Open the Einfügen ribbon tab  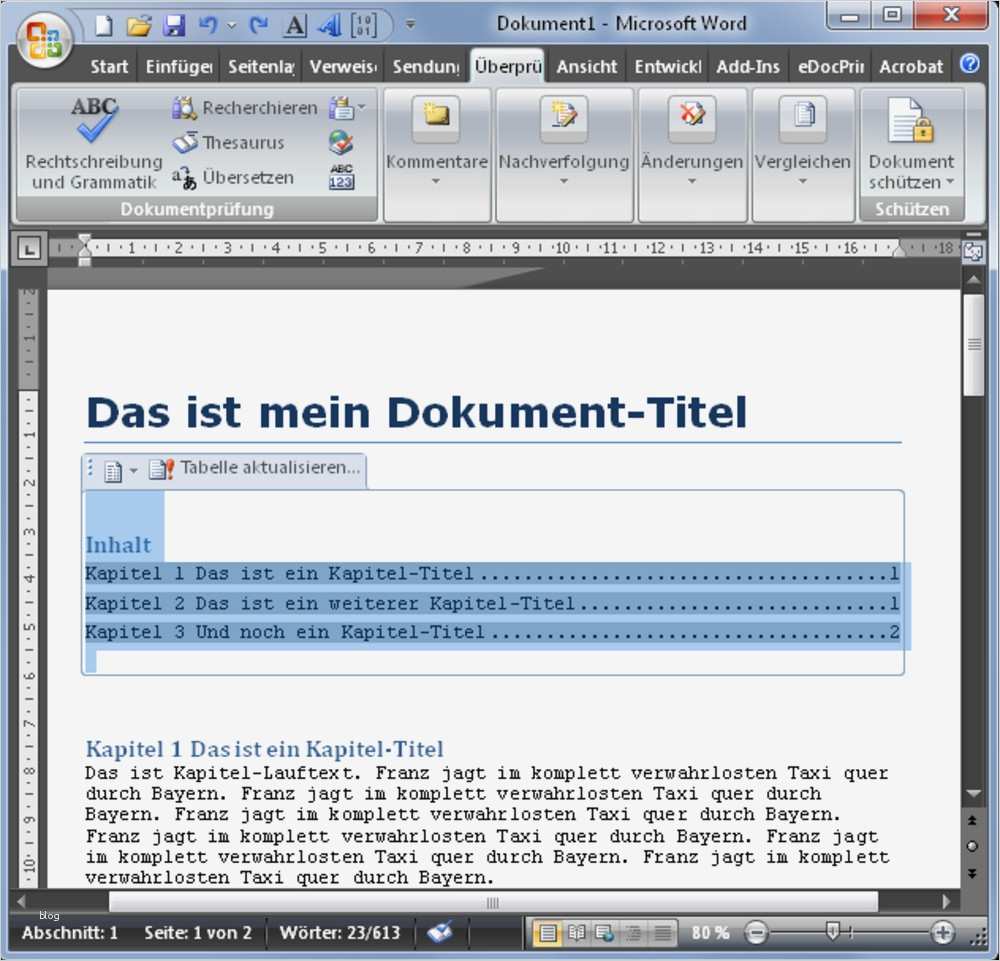pos(179,66)
